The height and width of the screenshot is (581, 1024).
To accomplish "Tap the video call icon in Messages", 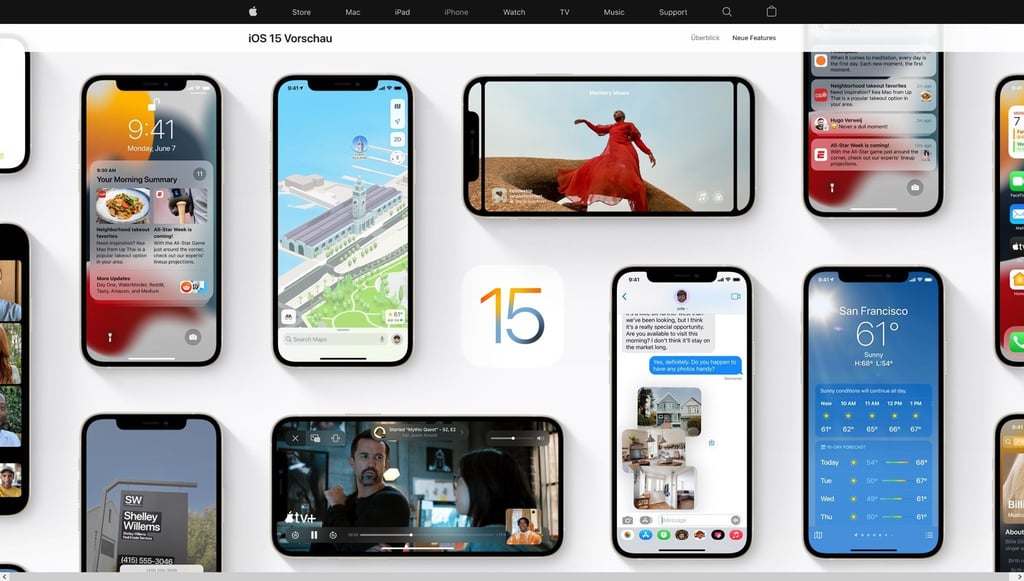I will [736, 296].
